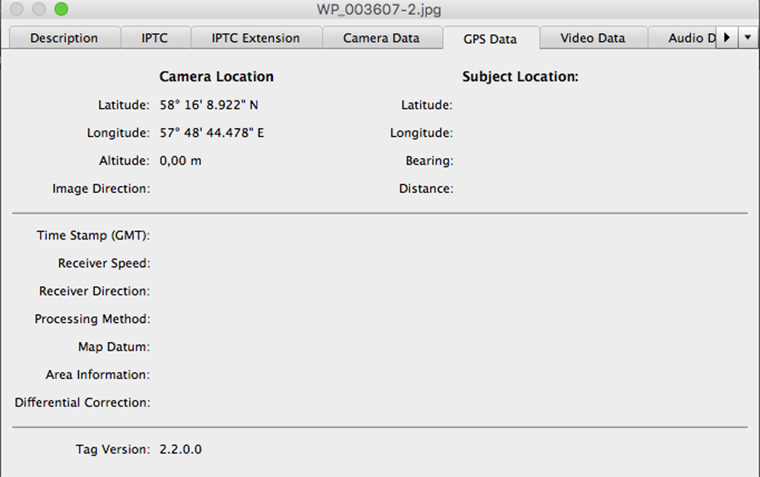Open the Video Data tab
This screenshot has height=477, width=760.
[x=592, y=38]
